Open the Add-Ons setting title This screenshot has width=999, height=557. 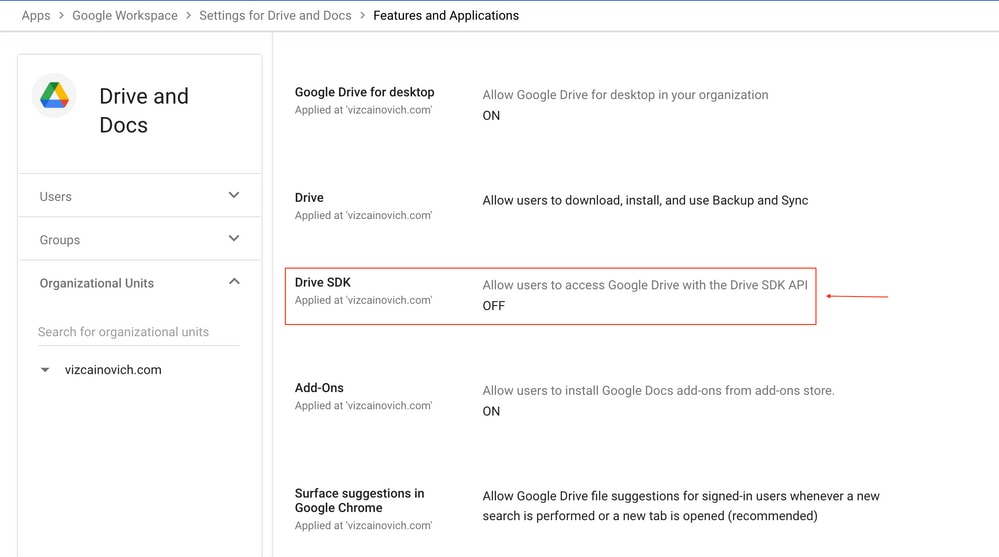tap(319, 387)
